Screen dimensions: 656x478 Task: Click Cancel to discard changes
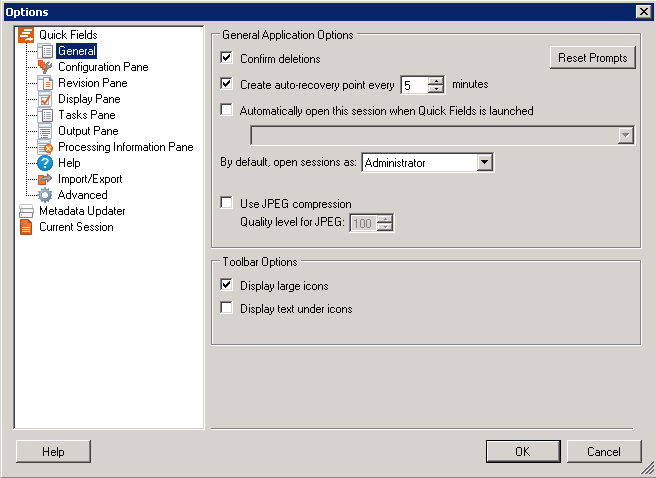point(604,452)
